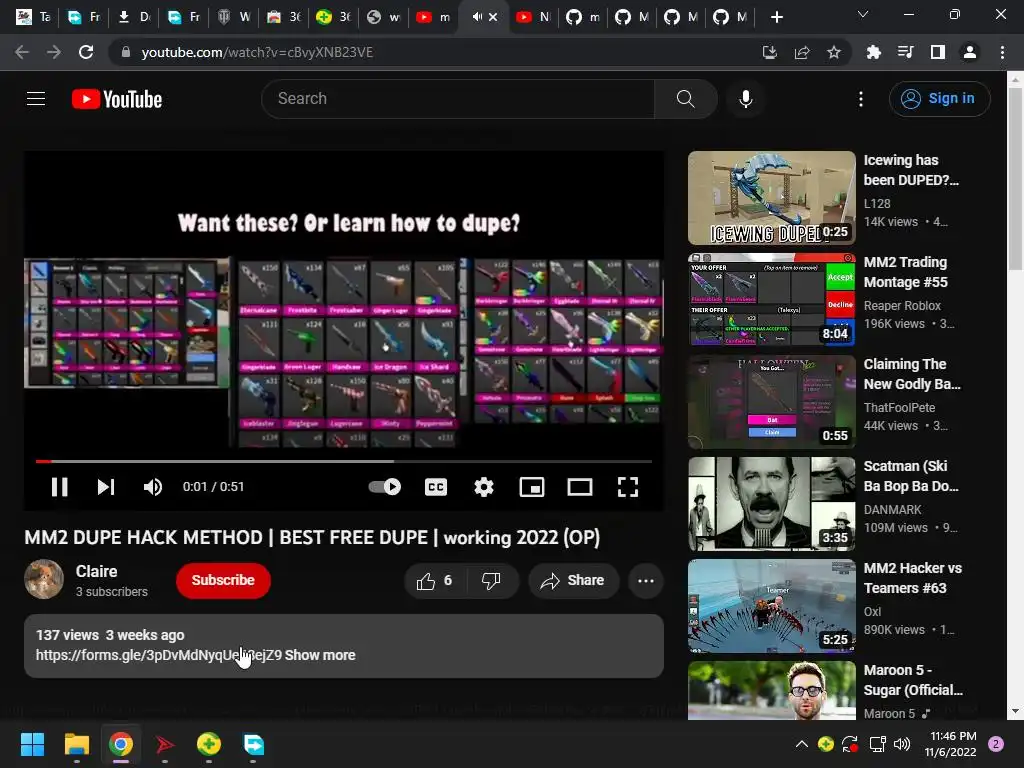The width and height of the screenshot is (1024, 768).
Task: Go to YouTube home via logo
Action: tap(117, 99)
